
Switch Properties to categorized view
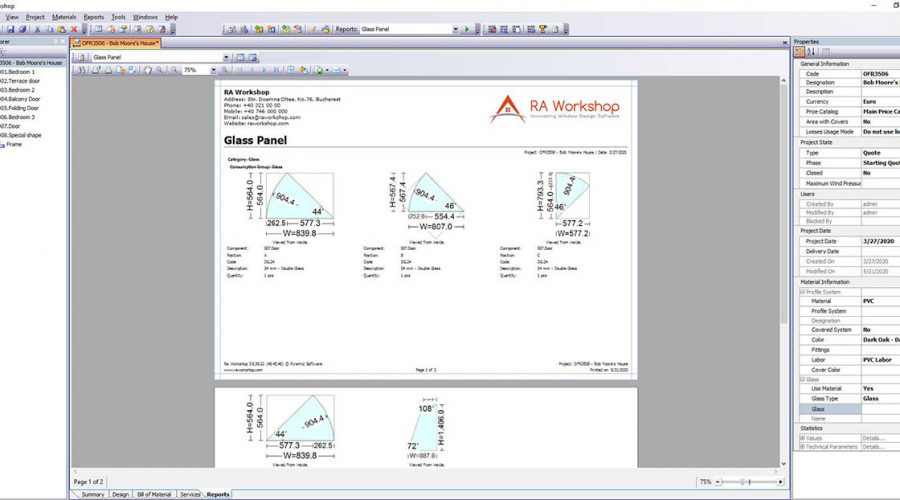(799, 52)
